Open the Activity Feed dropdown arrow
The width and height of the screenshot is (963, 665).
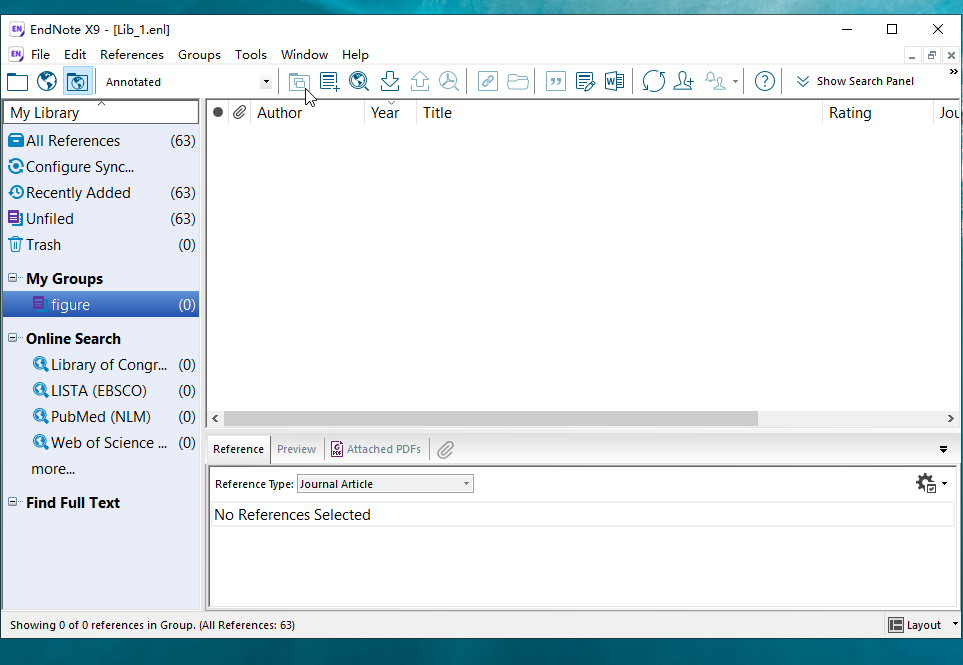pos(735,82)
